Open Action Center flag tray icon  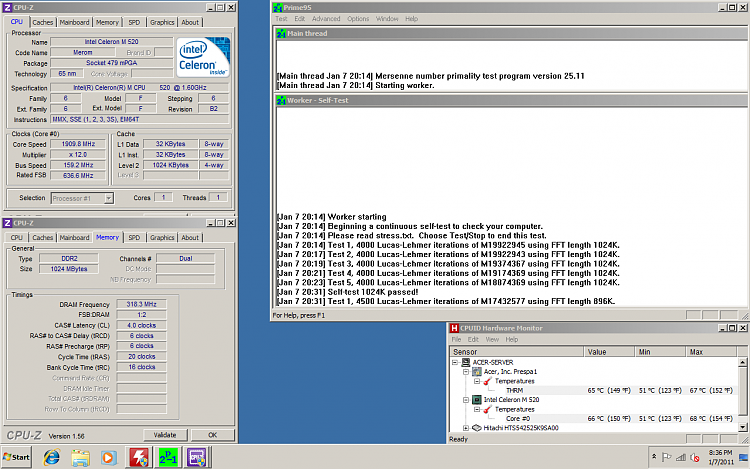(666, 458)
